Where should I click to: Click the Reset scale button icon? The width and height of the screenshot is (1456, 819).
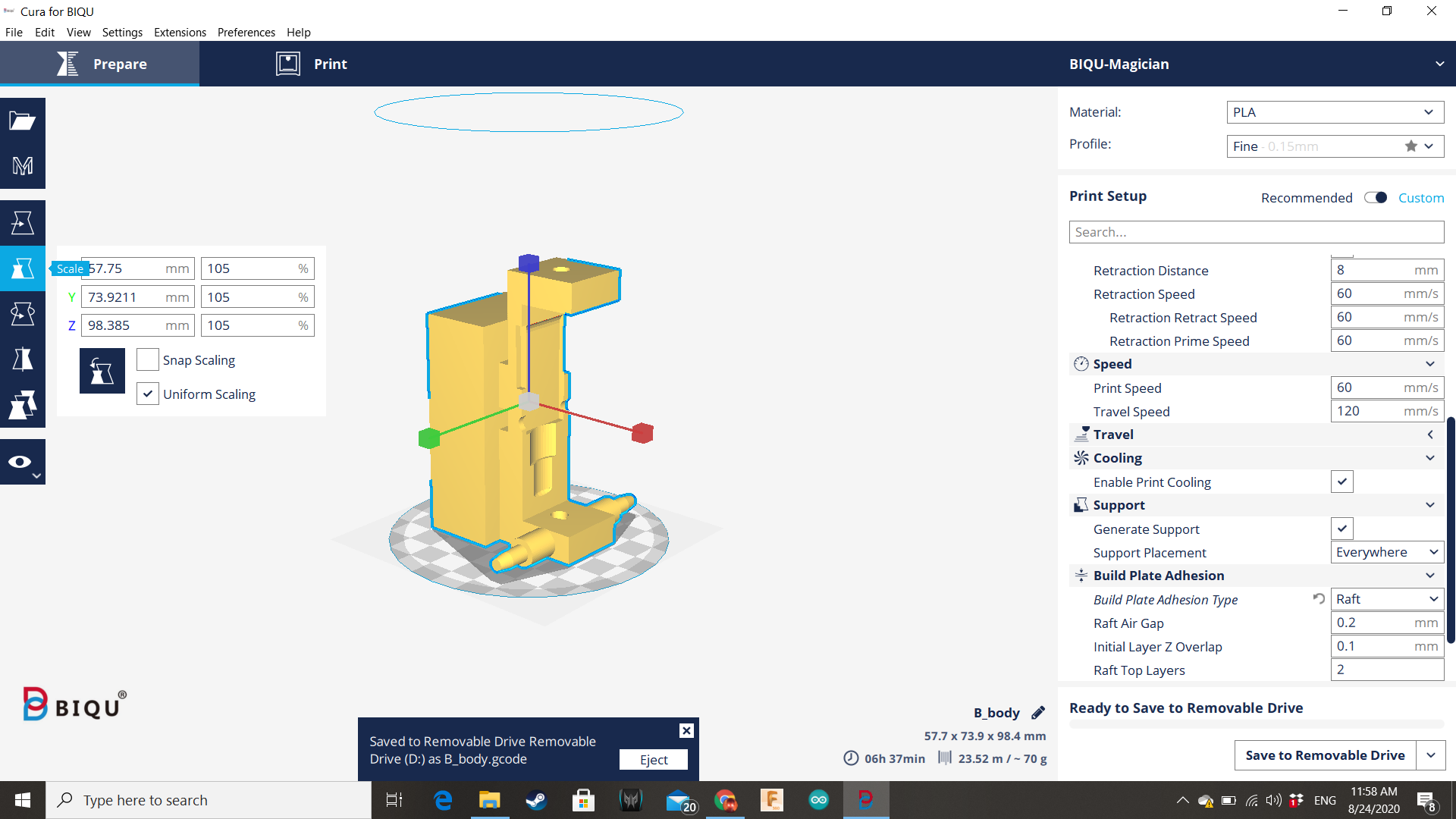pyautogui.click(x=102, y=371)
